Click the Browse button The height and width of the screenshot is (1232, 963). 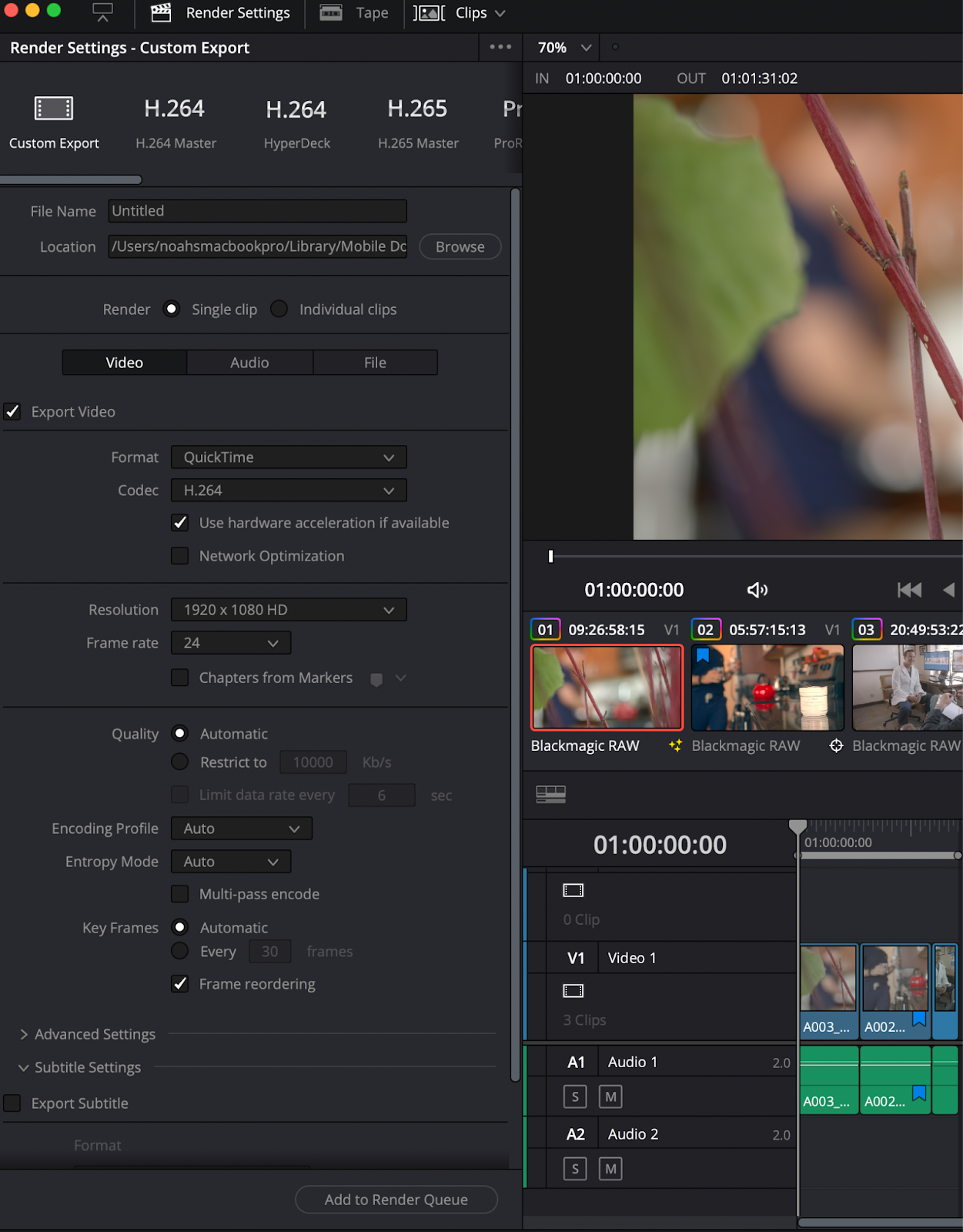[x=460, y=247]
